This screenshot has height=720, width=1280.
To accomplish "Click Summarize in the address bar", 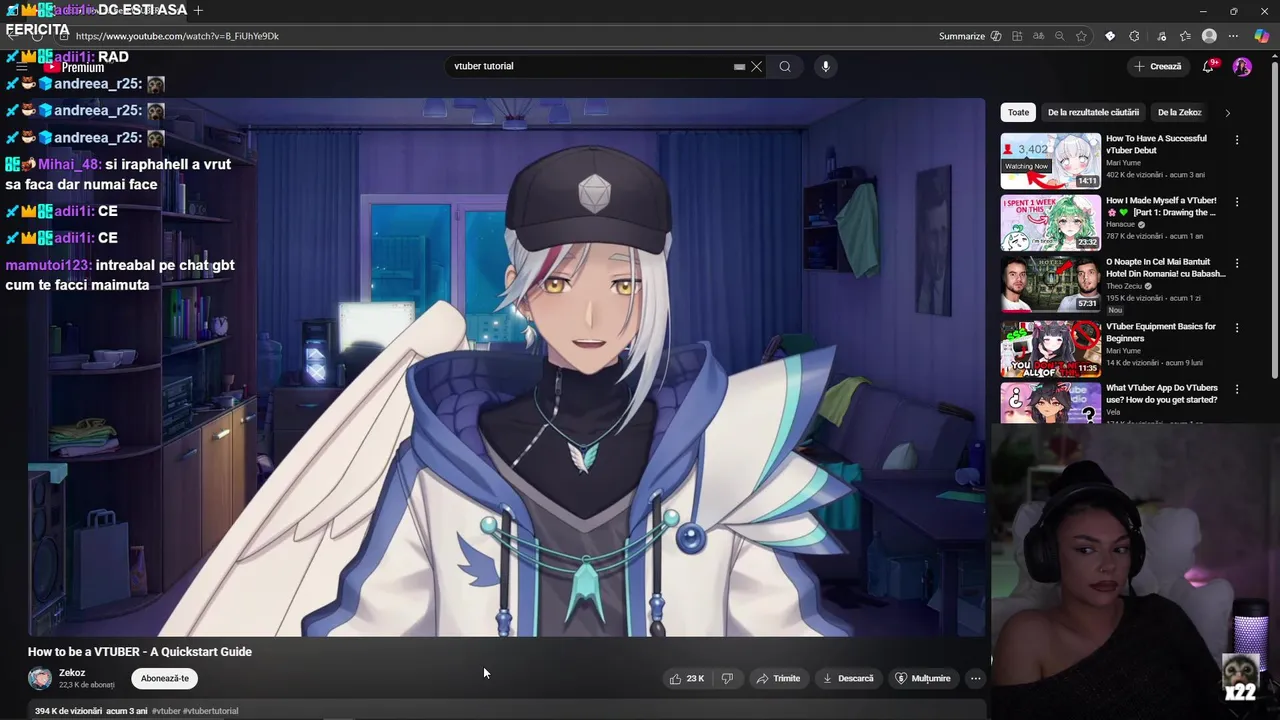I will click(x=969, y=36).
